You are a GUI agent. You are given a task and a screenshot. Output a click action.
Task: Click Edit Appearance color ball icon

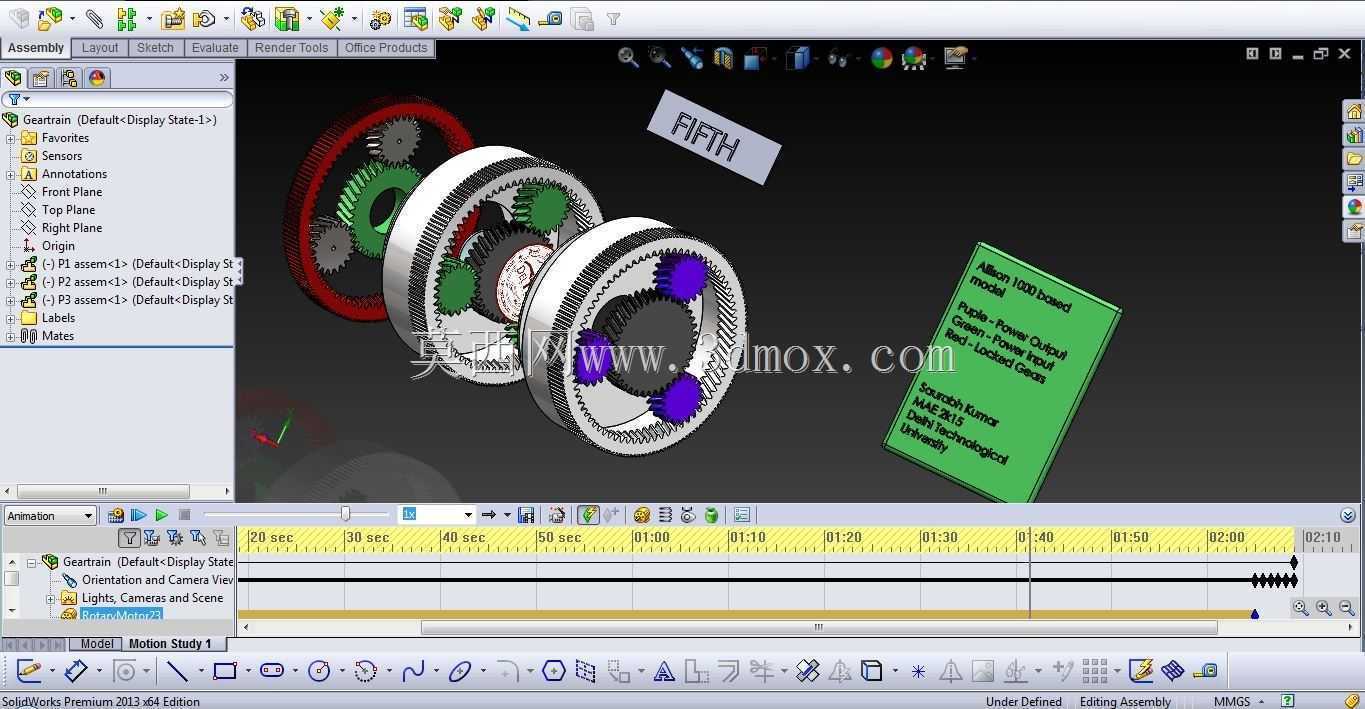click(881, 58)
